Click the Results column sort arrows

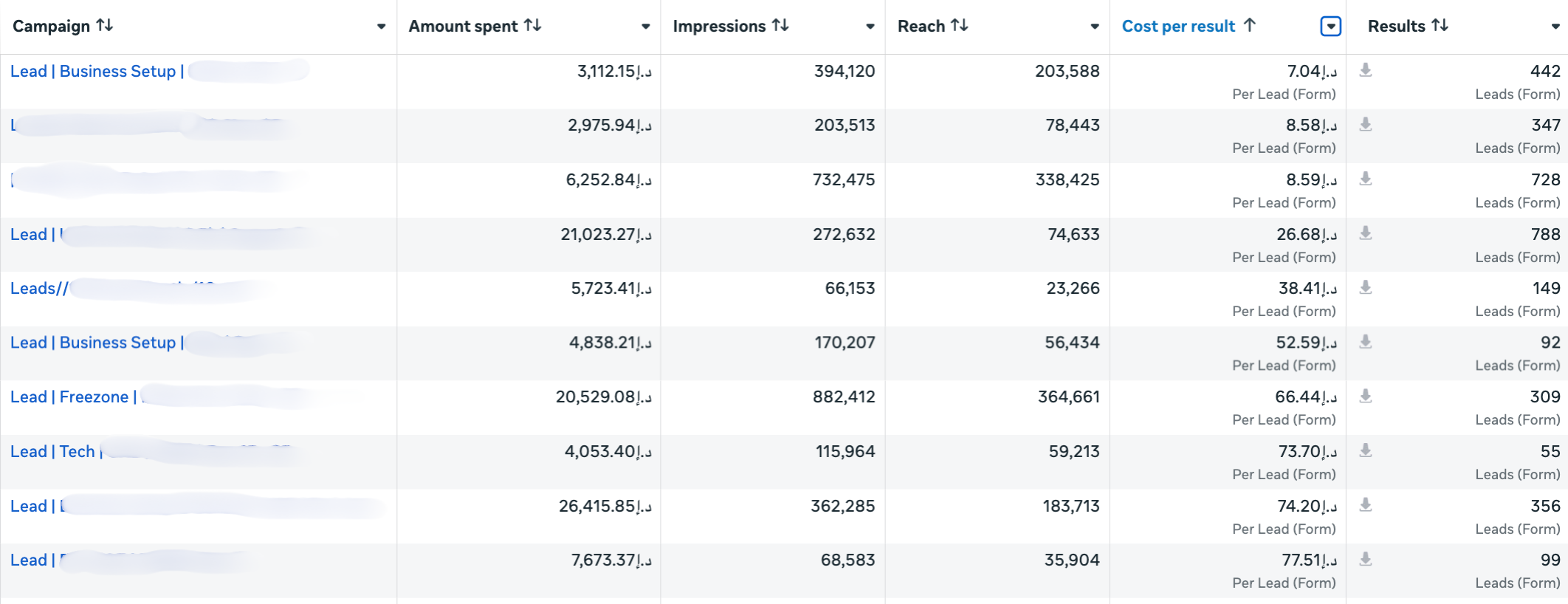coord(1440,26)
